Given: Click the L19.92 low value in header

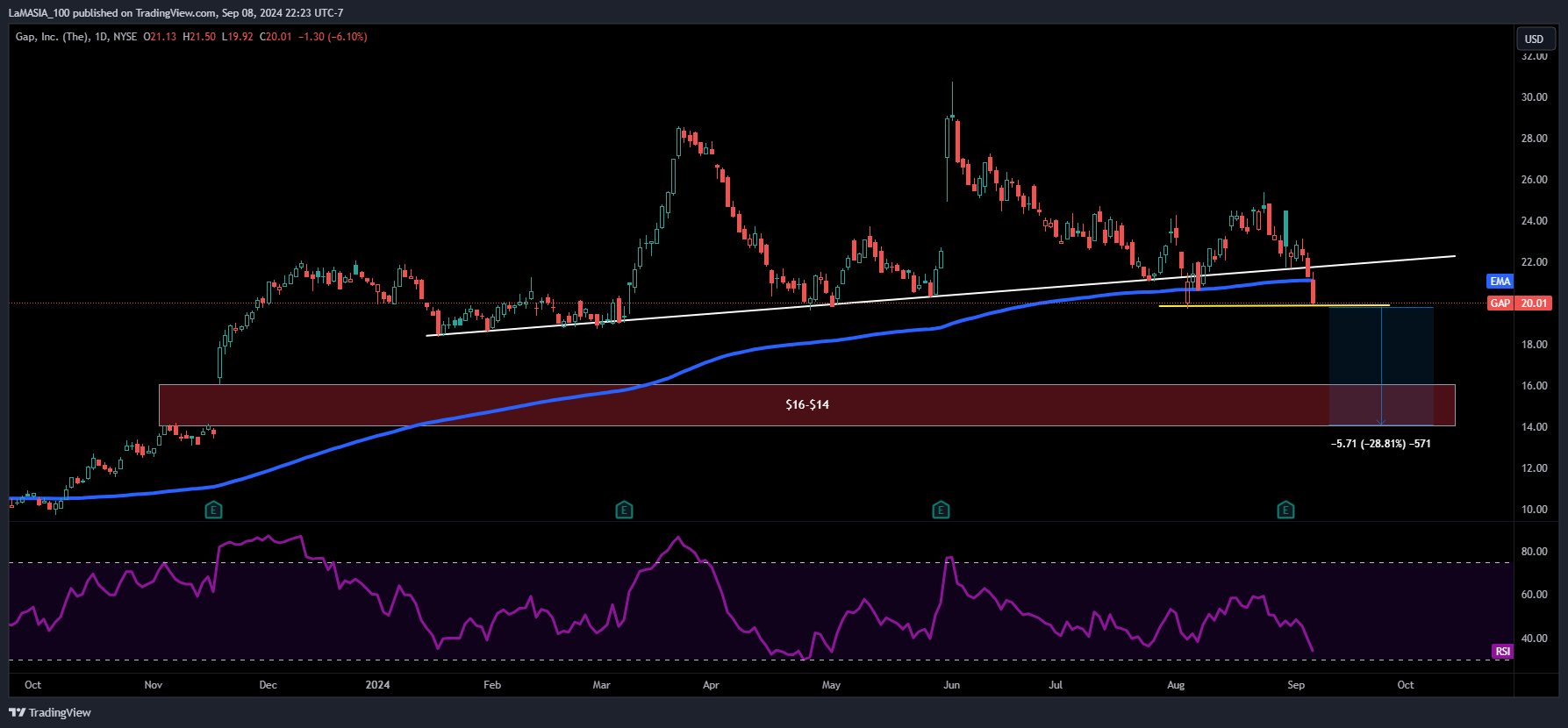Looking at the screenshot, I should (x=237, y=37).
